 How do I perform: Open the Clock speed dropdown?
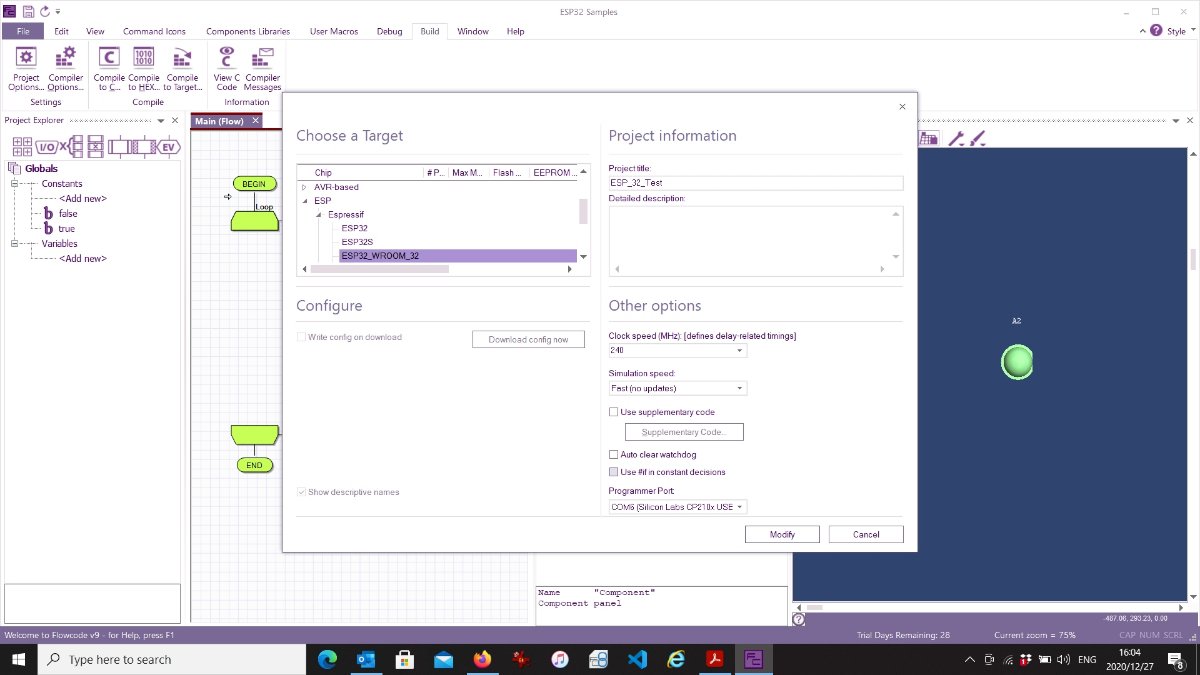(x=677, y=351)
